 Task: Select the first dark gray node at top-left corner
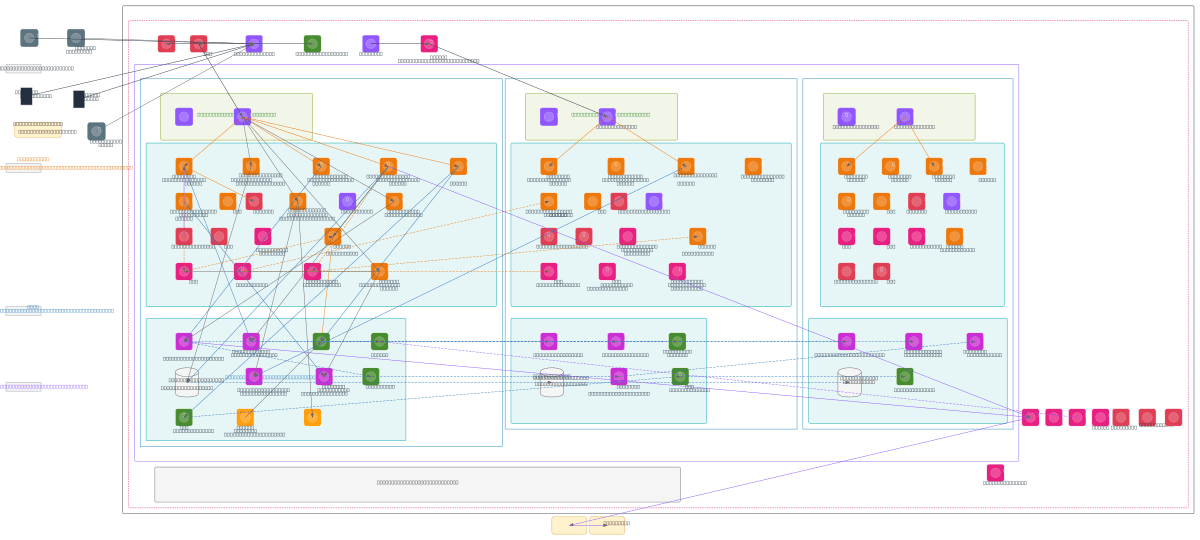(29, 38)
